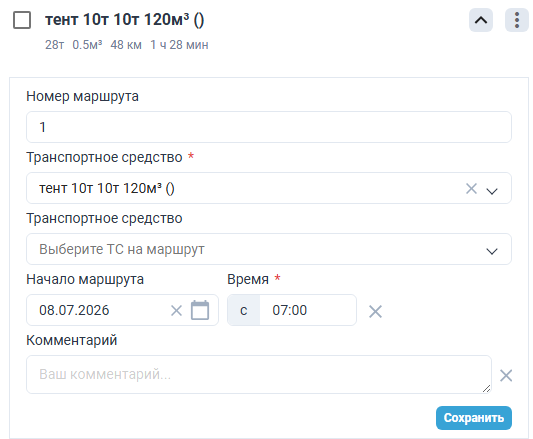Open the three-dot options menu
Screen dimensions: 533x439
pos(517,20)
